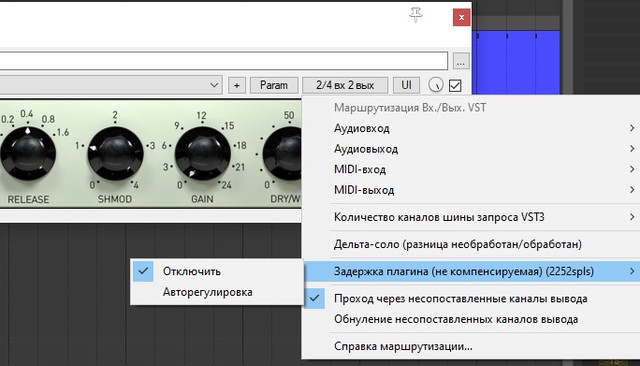Click the pin window icon

(416, 15)
